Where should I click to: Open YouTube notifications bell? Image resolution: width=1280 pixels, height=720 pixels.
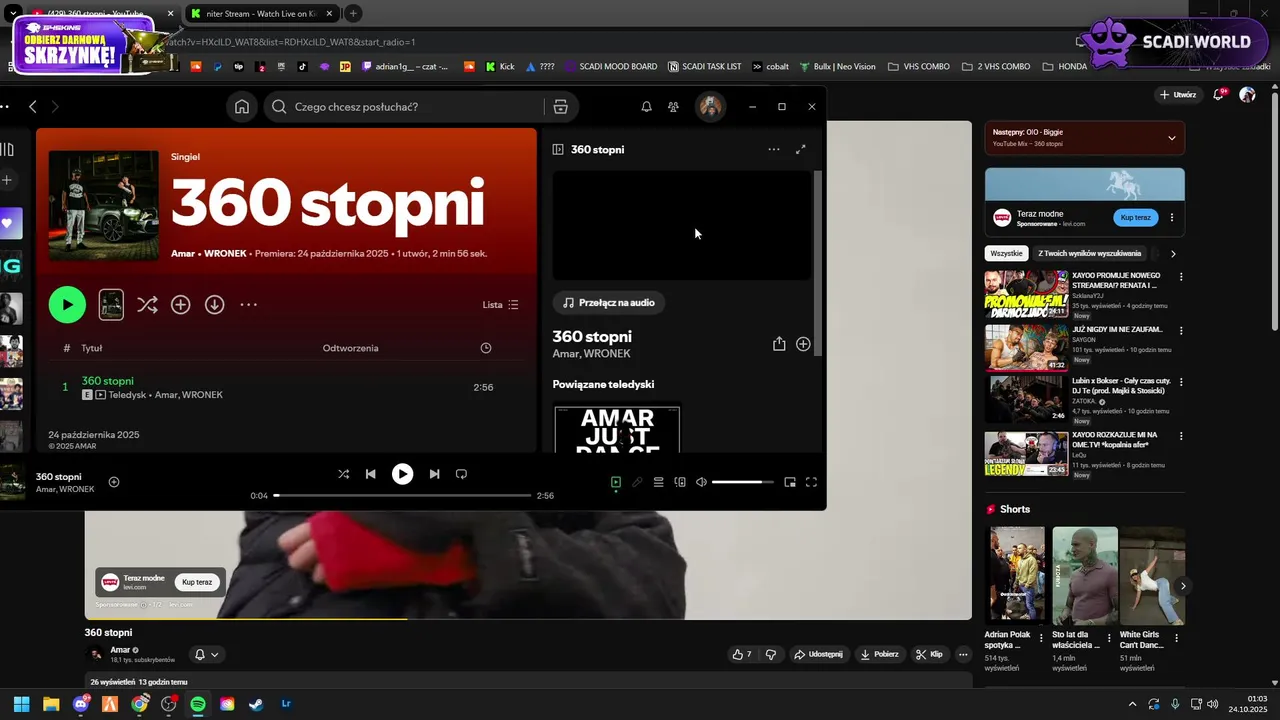[1219, 94]
